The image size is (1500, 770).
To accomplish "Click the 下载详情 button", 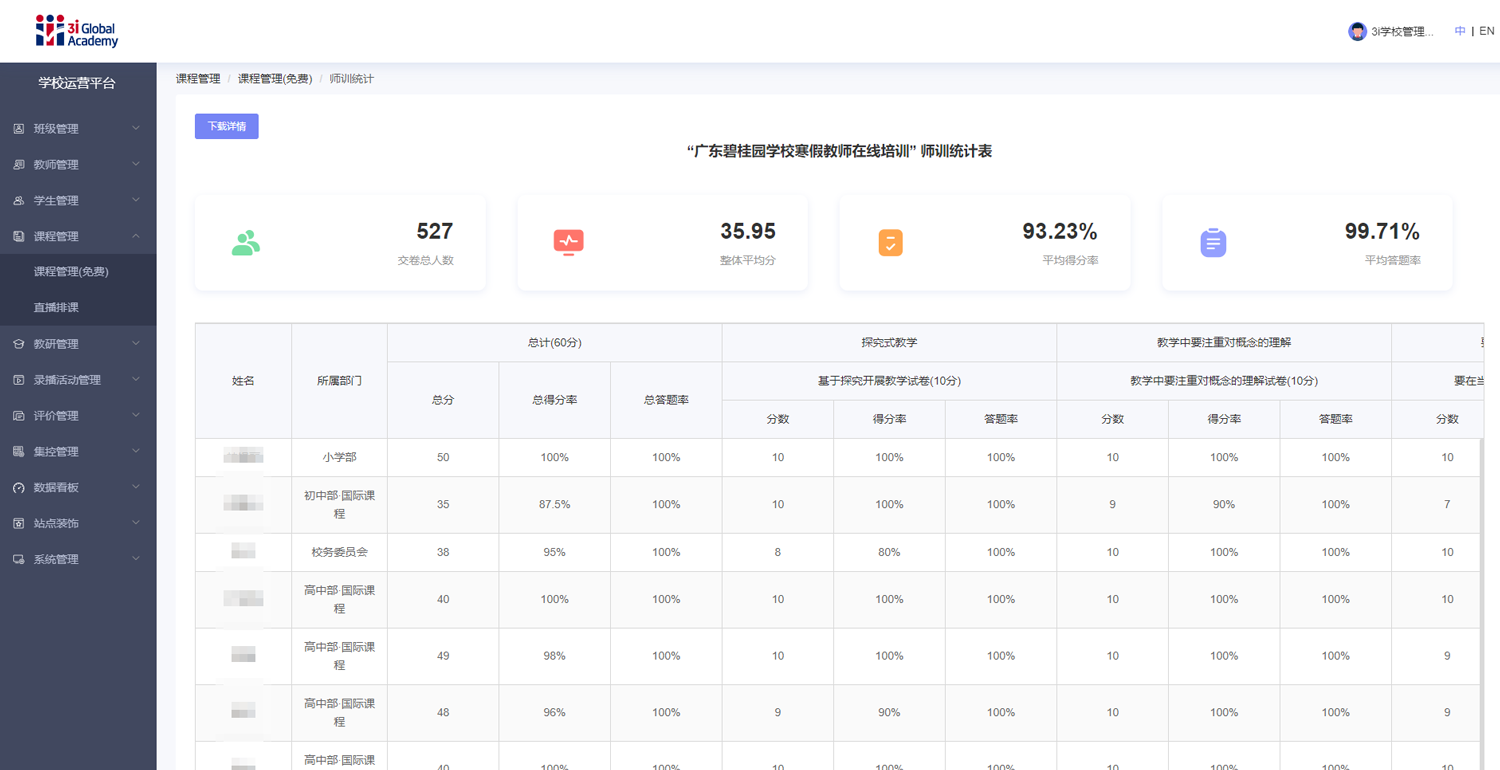I will click(x=226, y=127).
